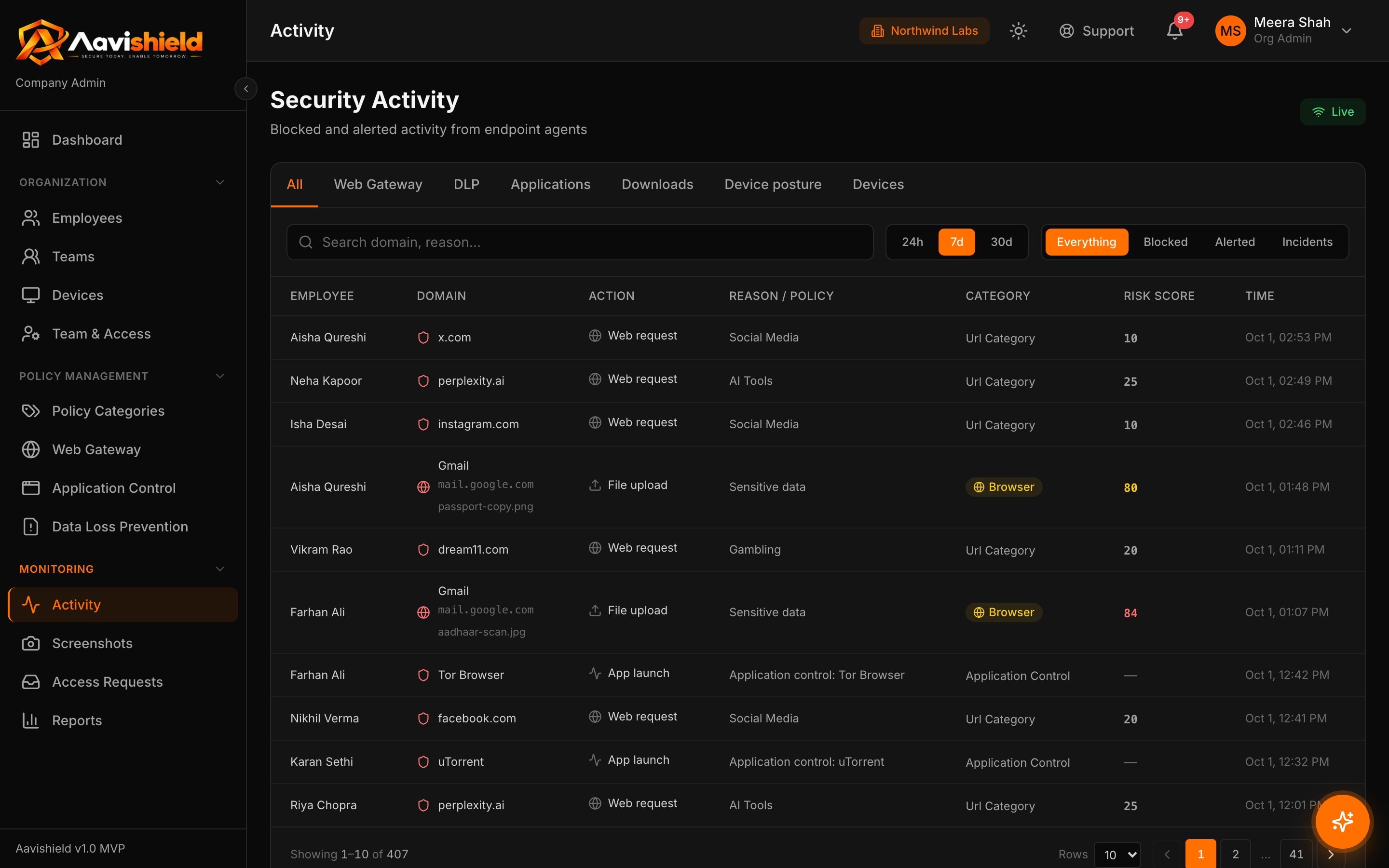1389x868 pixels.
Task: Switch to the Applications tab
Action: 550,184
